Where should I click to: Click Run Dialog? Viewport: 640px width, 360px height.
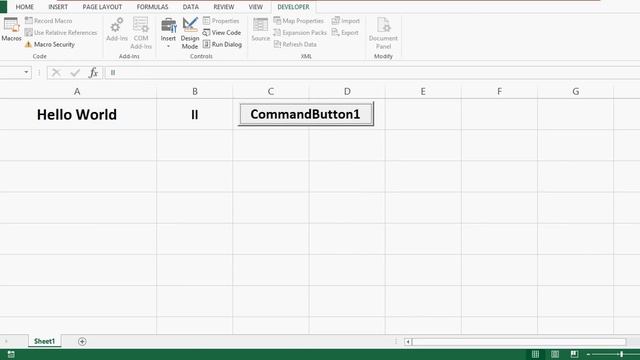point(222,44)
